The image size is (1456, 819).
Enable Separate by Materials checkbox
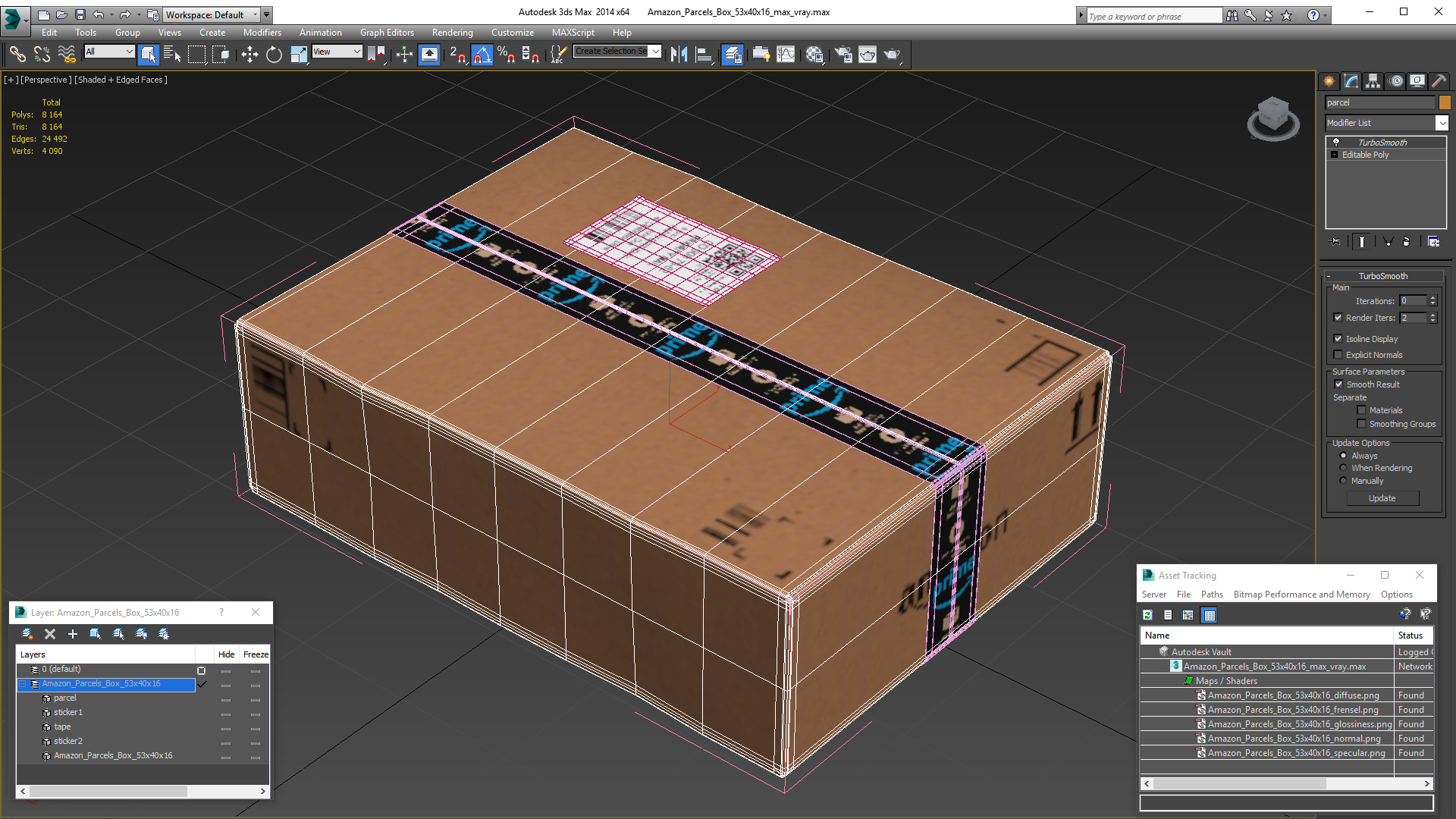1361,410
